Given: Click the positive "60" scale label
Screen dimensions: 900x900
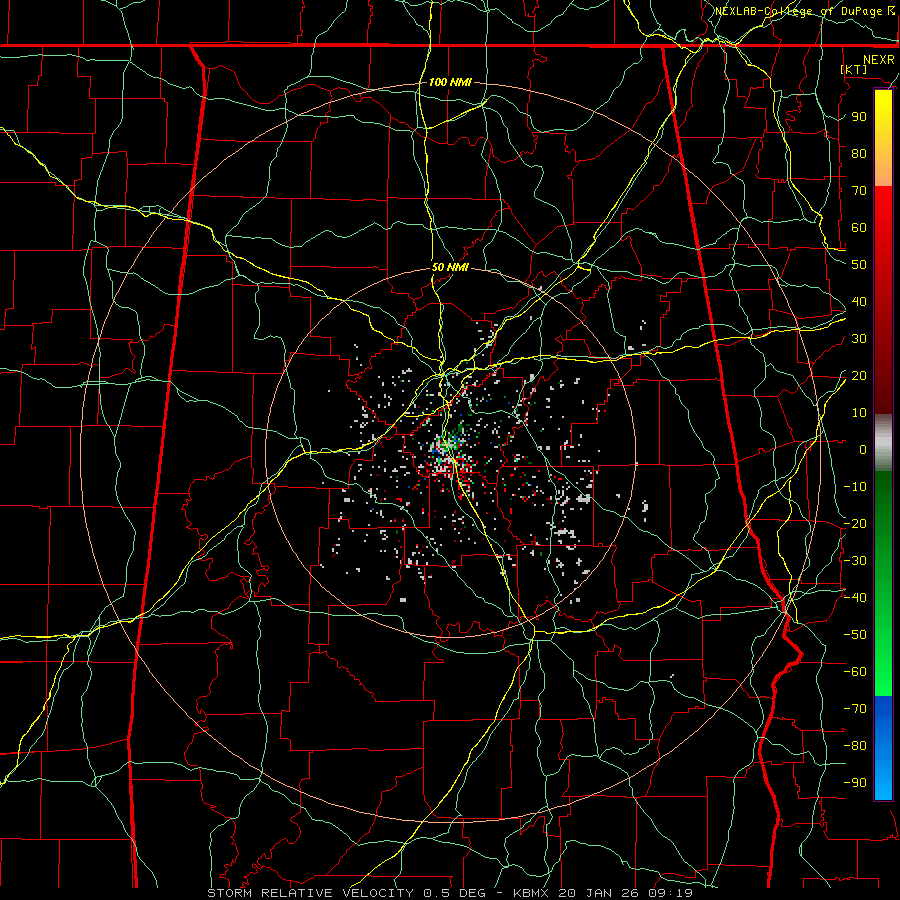Looking at the screenshot, I should click(x=859, y=227).
